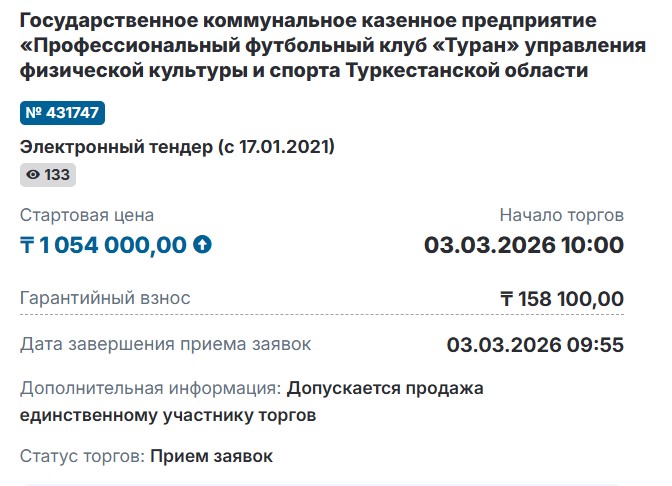The height and width of the screenshot is (486, 672).
Task: Select the starting price value 1 054 000,00
Action: (x=113, y=245)
